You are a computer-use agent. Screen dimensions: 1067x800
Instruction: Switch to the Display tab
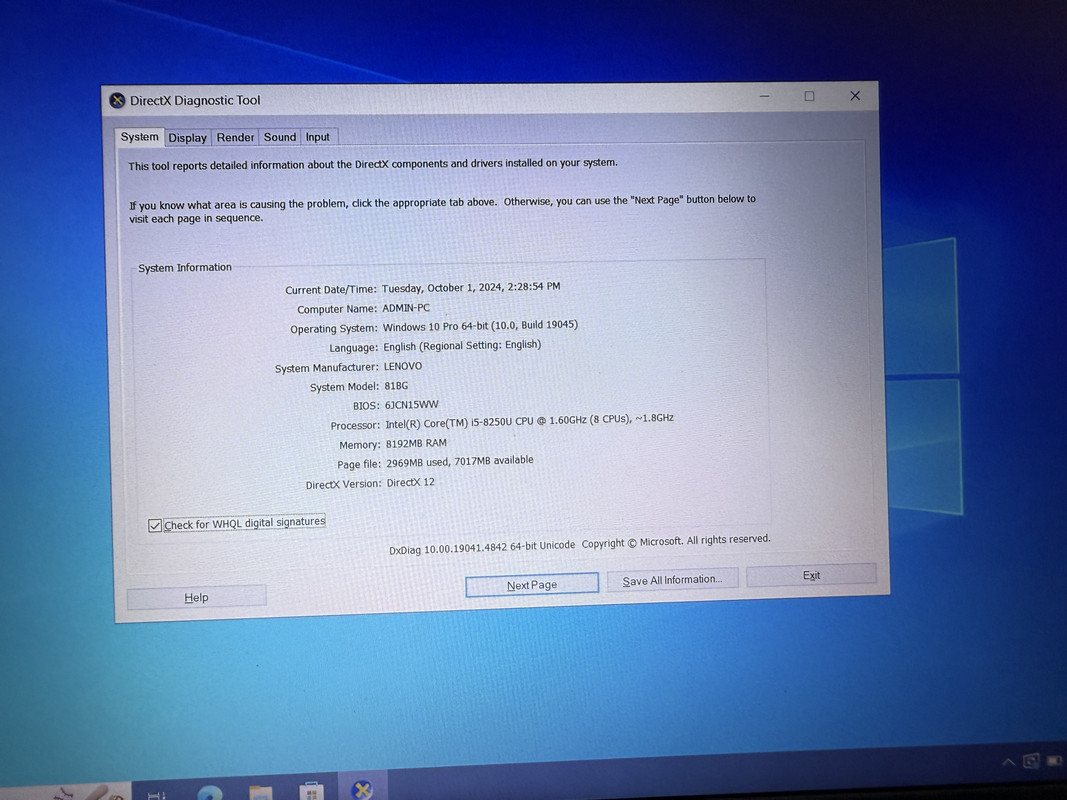188,137
